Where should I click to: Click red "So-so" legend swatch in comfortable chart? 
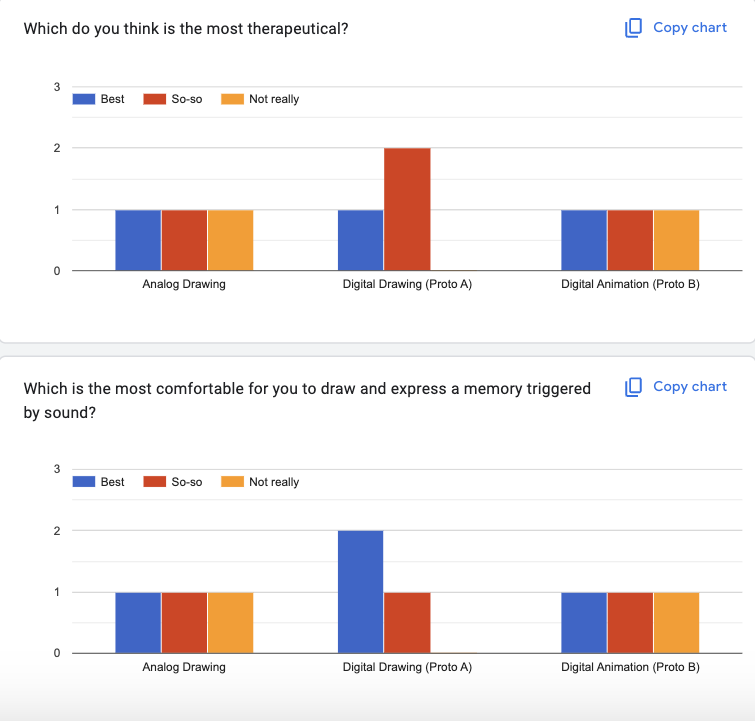pyautogui.click(x=155, y=482)
